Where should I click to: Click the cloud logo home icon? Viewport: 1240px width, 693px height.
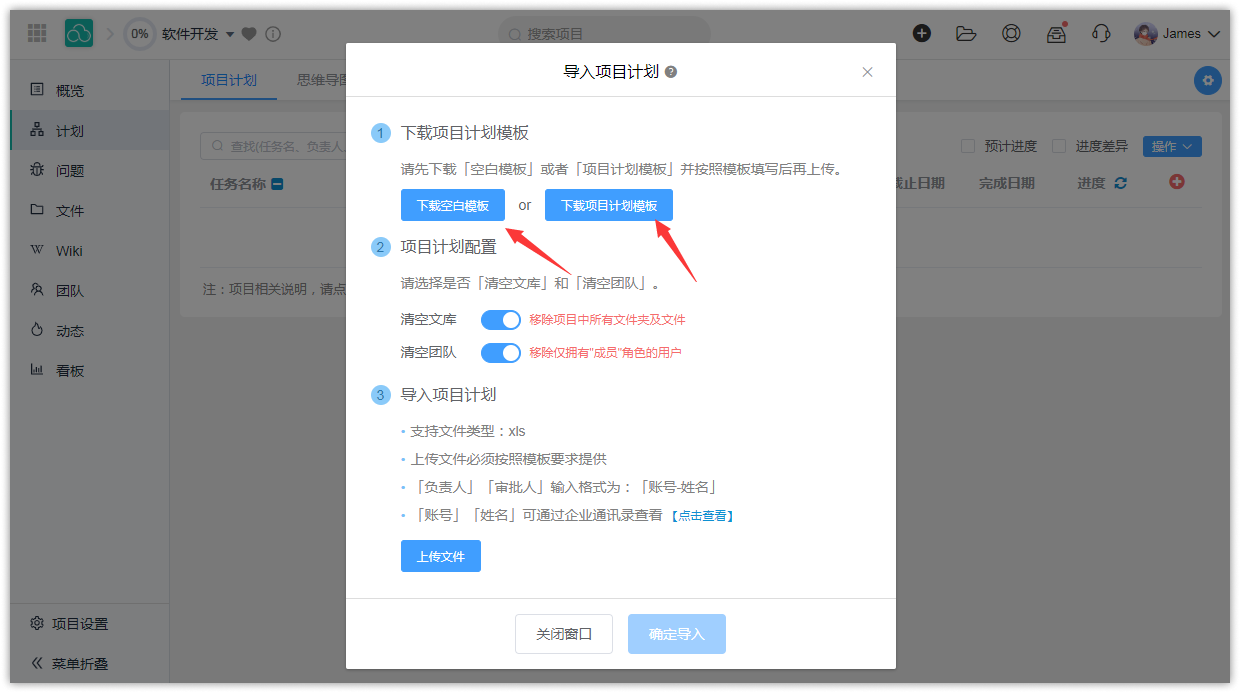point(79,33)
